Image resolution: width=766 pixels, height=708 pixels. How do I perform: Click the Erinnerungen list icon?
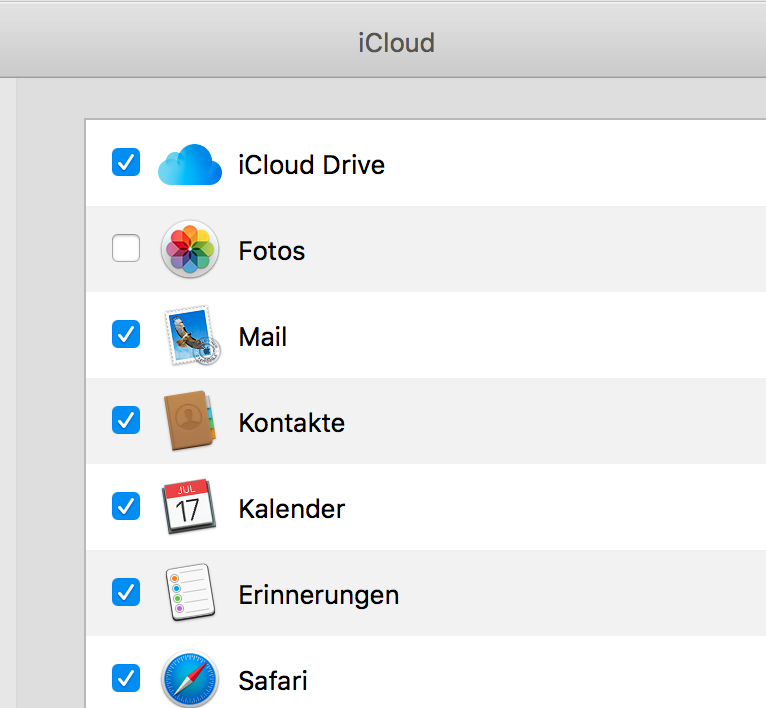tap(189, 594)
